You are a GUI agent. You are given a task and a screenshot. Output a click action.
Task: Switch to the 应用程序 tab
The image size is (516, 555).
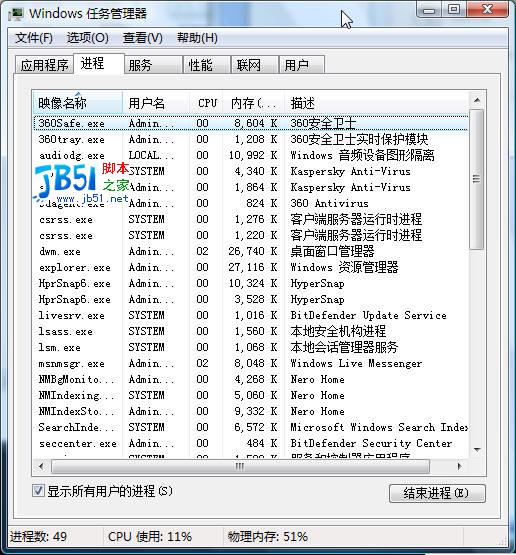tap(44, 65)
